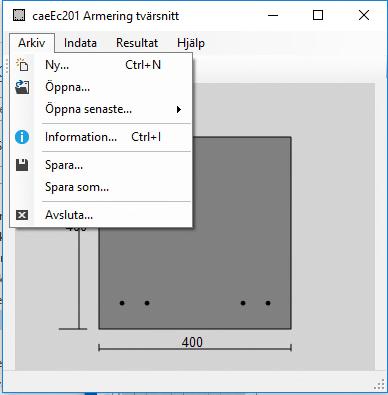The image size is (388, 395).
Task: Collapse the open Arkiv menu
Action: tap(32, 43)
